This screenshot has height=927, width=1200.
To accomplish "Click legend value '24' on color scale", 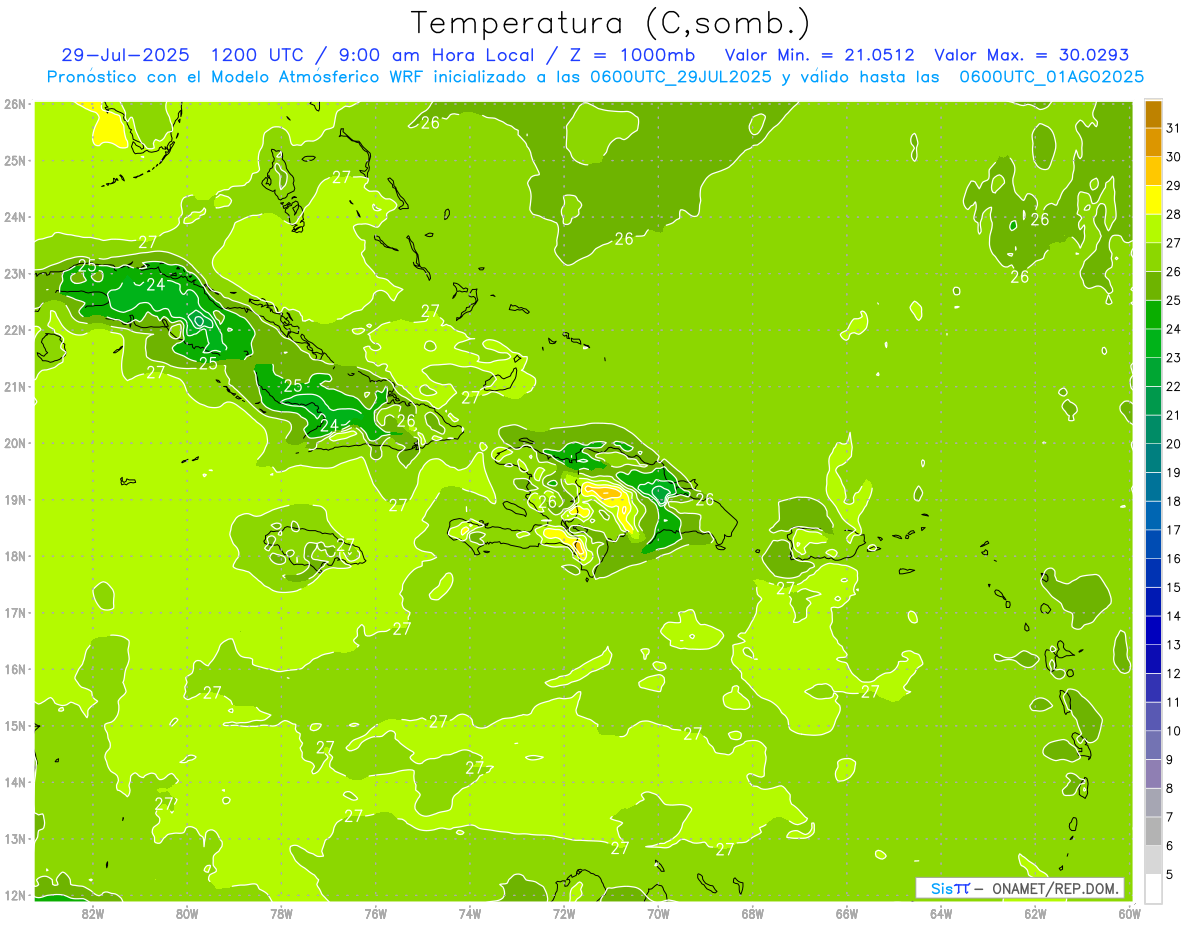I will pyautogui.click(x=1174, y=329).
